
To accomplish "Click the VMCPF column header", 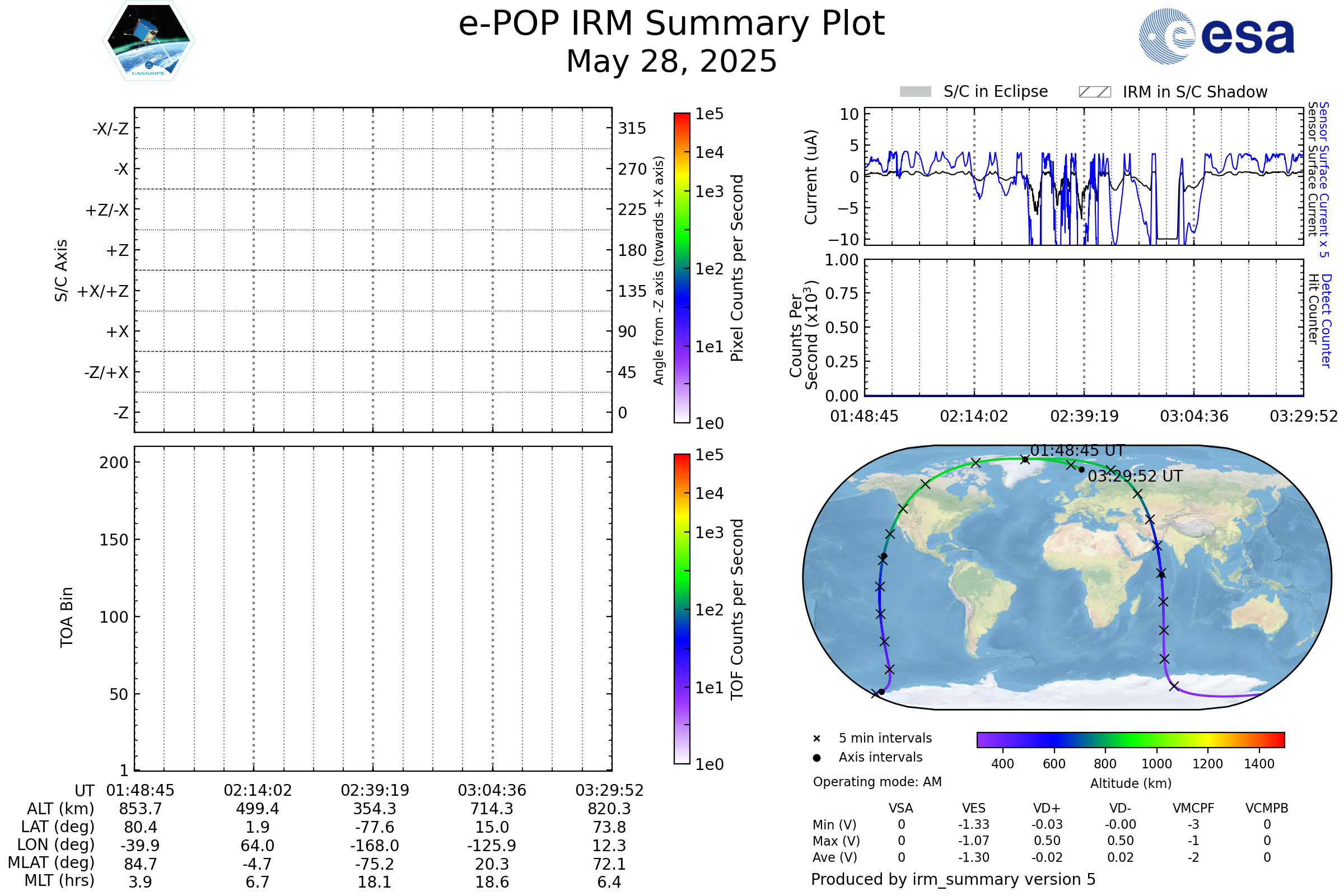I will 1193,808.
